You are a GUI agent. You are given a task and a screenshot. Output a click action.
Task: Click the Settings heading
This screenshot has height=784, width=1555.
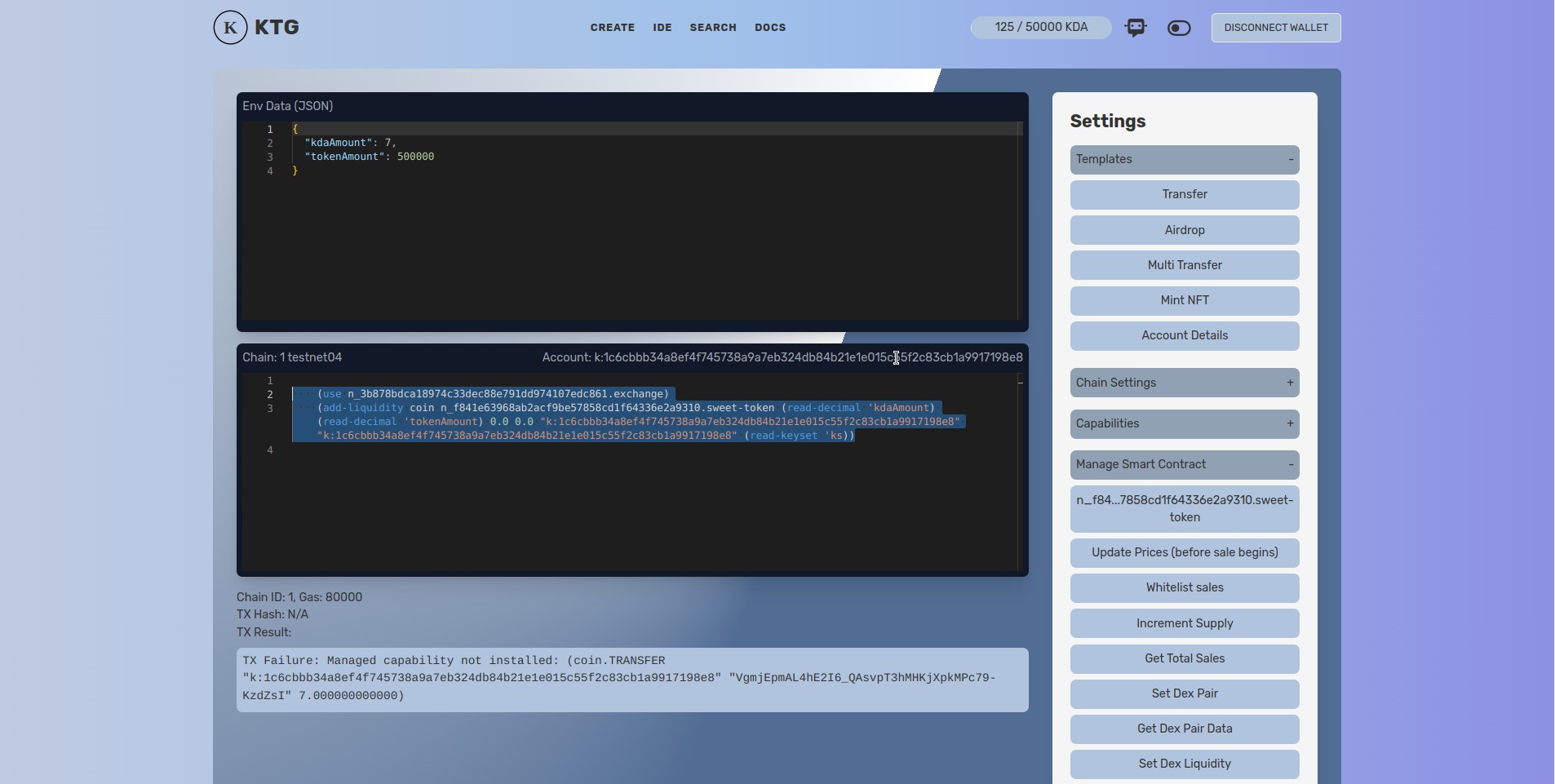pos(1108,121)
